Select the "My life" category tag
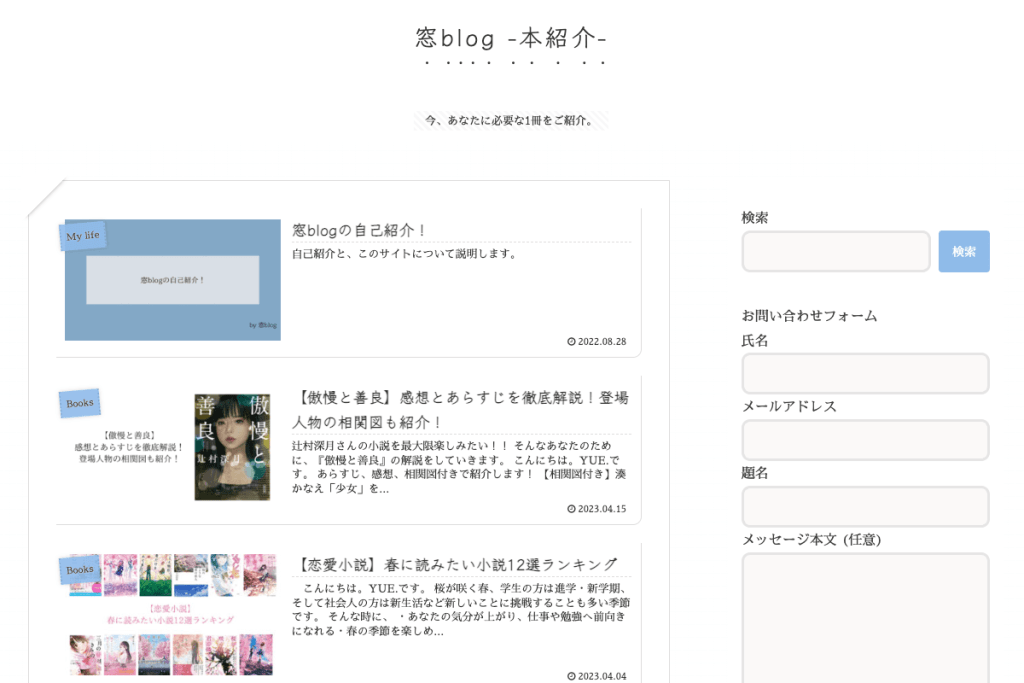This screenshot has width=1024, height=683. pos(83,235)
